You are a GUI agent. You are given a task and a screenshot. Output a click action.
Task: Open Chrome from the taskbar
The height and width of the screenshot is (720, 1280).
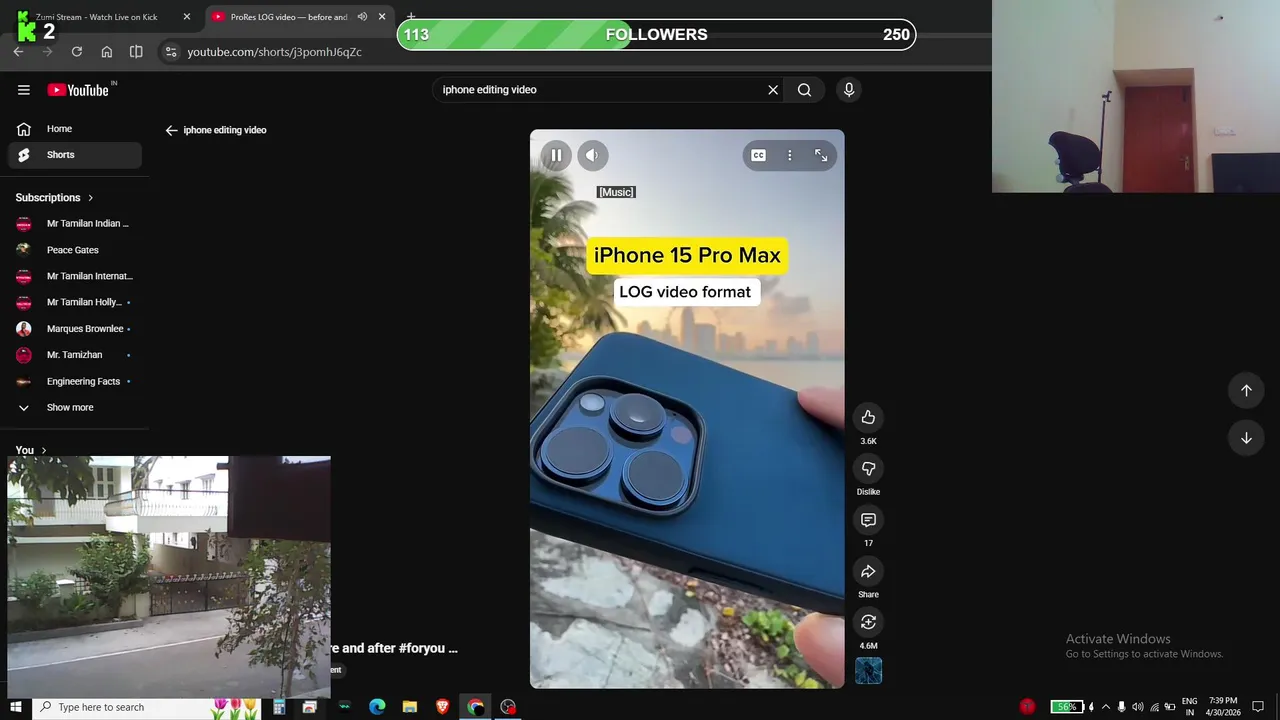476,707
